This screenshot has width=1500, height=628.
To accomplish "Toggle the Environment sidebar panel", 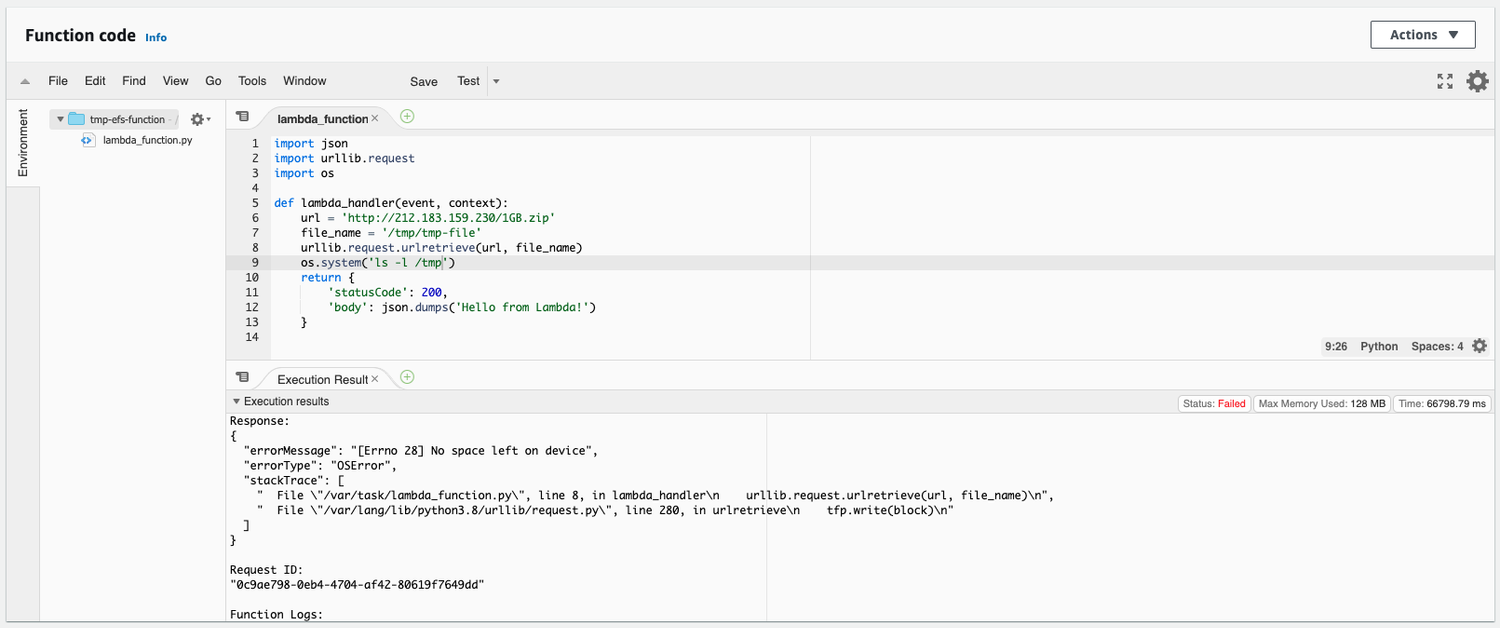I will click(x=22, y=140).
